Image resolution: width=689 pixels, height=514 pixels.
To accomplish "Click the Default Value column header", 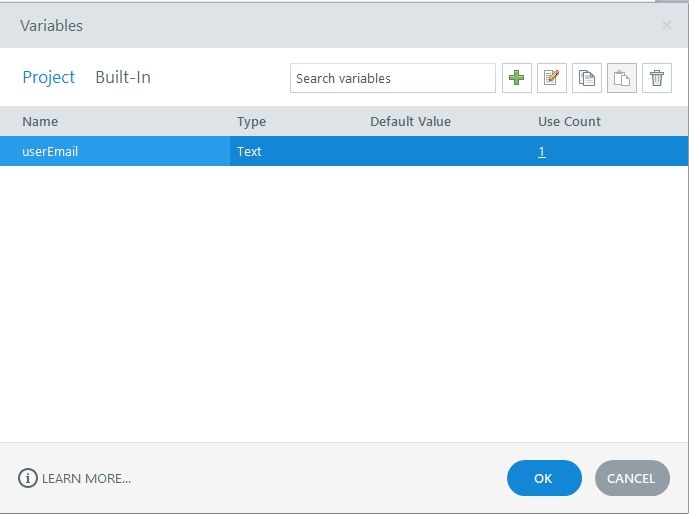I will 410,121.
